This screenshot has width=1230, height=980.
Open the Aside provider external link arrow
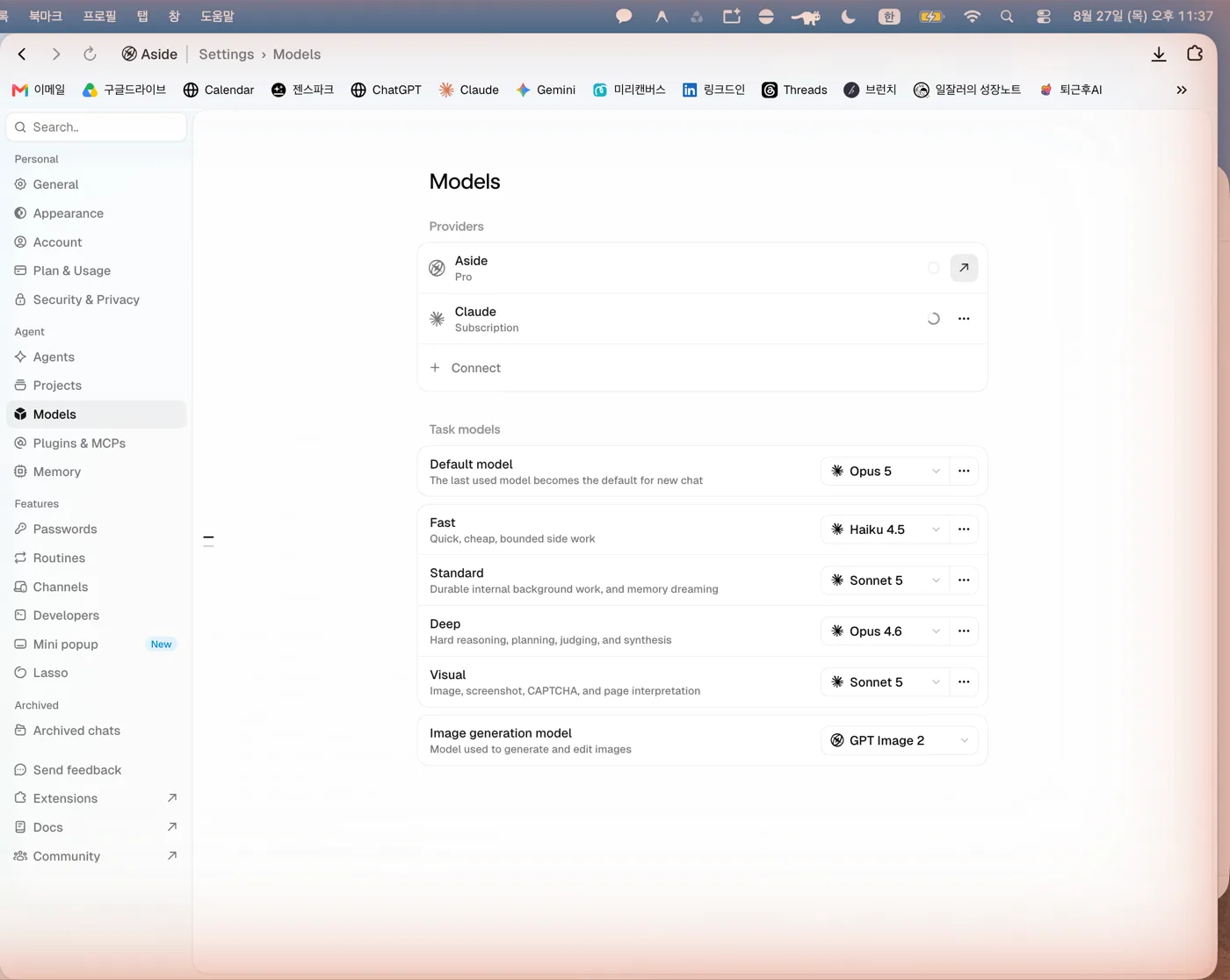coord(964,268)
